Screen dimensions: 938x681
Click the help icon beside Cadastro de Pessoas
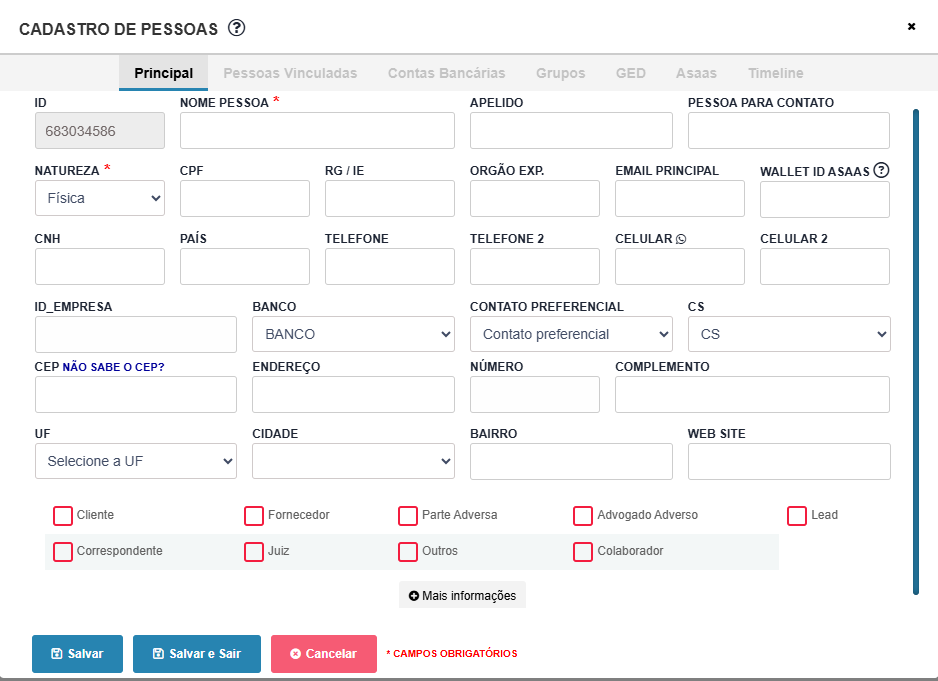coord(237,28)
